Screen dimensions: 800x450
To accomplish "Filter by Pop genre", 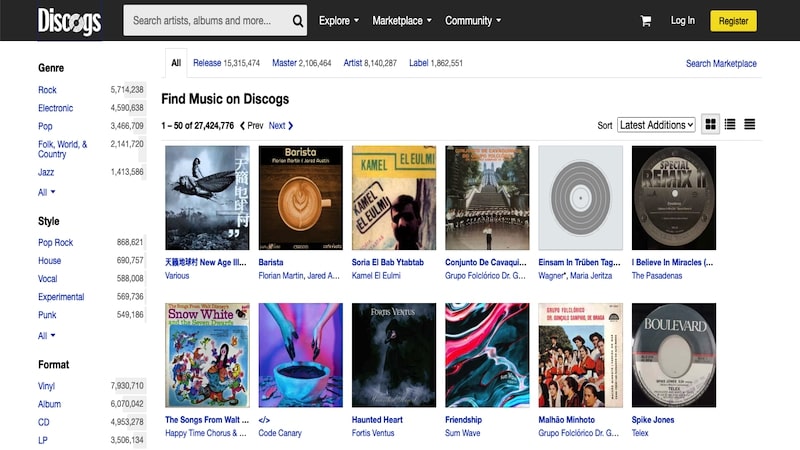I will [x=45, y=126].
